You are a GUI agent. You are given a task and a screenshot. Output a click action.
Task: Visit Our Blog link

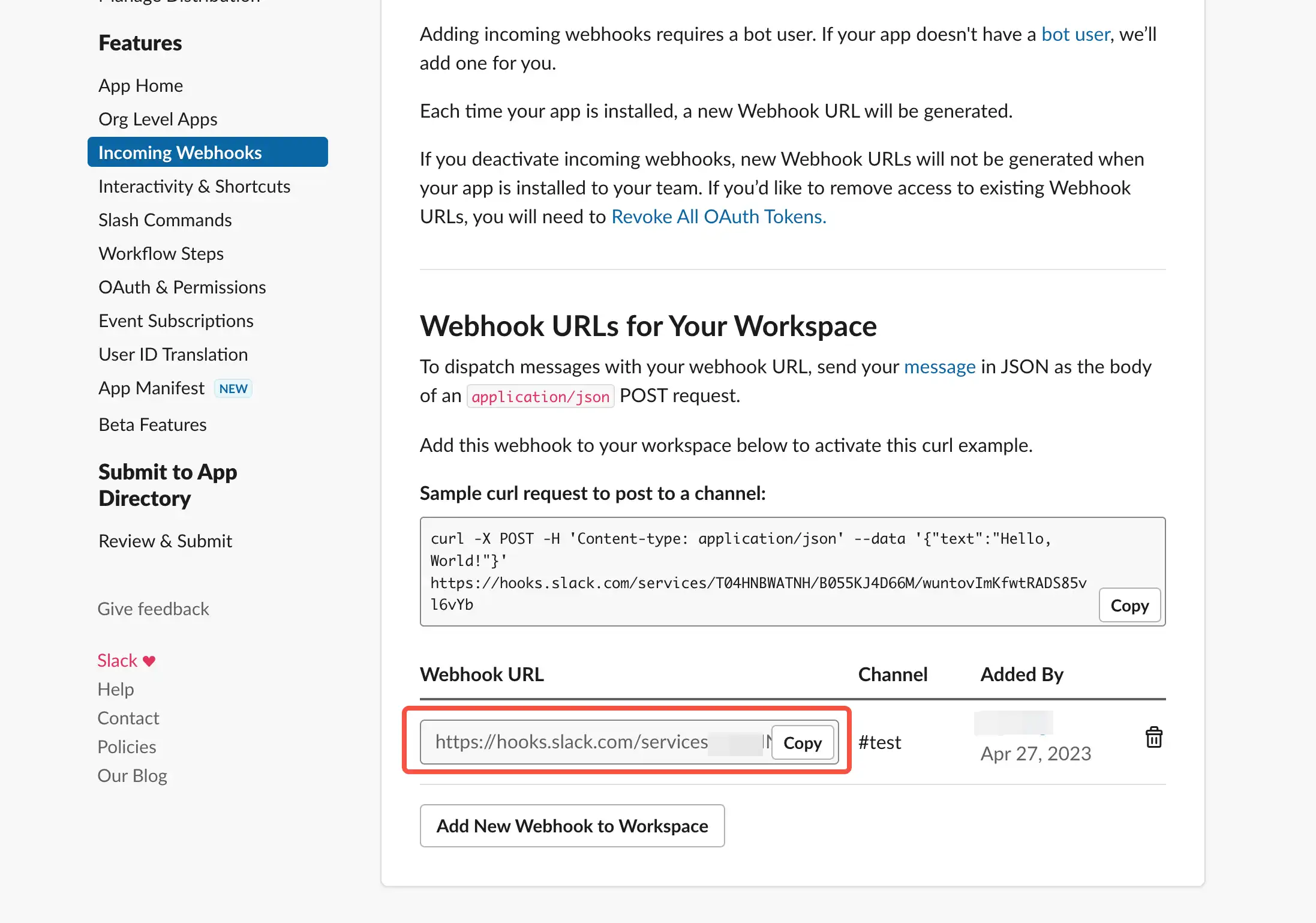[x=132, y=775]
